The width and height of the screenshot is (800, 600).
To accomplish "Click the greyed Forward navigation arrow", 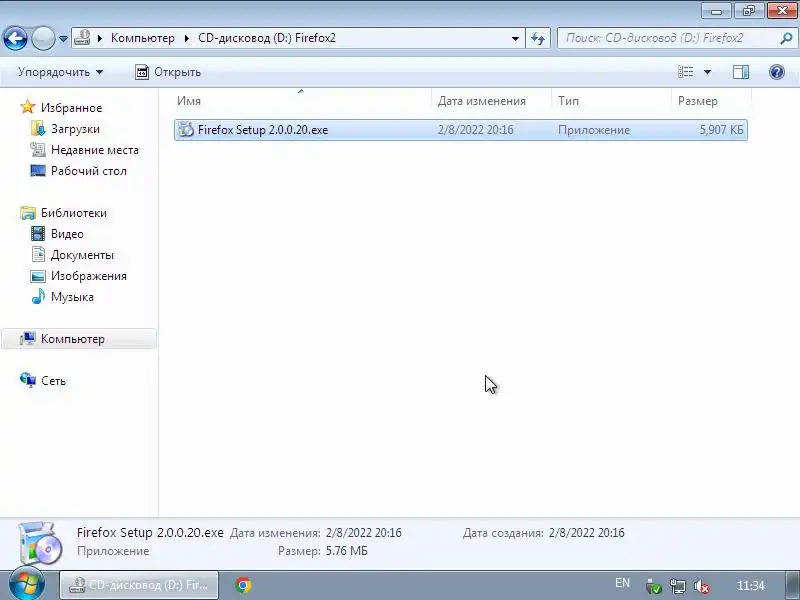I will click(x=43, y=38).
